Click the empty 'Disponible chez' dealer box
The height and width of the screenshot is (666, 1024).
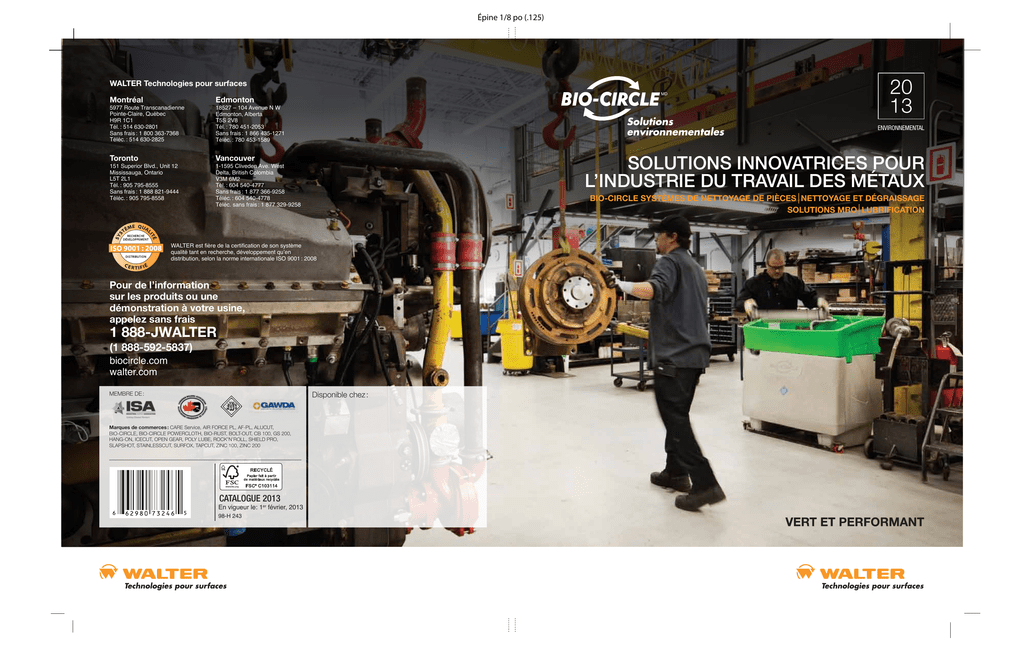[x=397, y=456]
